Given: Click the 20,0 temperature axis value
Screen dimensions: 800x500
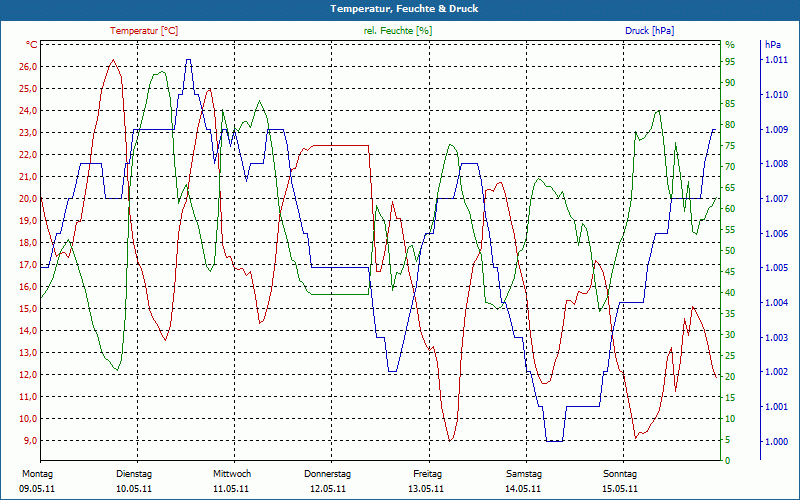Looking at the screenshot, I should click(x=28, y=198).
